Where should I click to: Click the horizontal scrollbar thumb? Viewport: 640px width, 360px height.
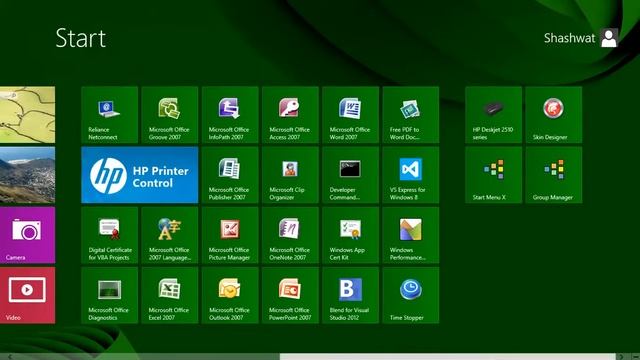(x=447, y=357)
